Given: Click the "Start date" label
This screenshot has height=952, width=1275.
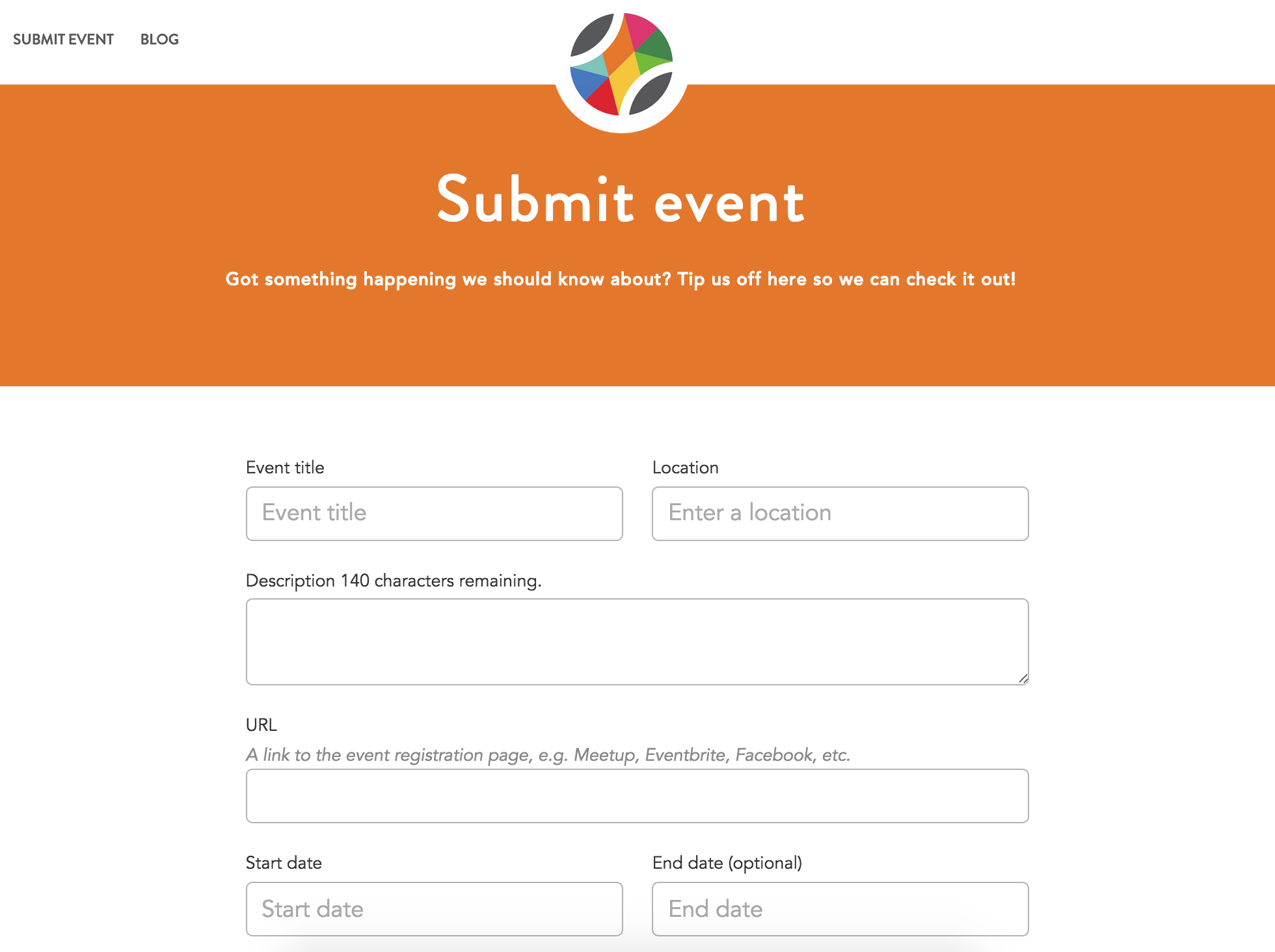Looking at the screenshot, I should (x=284, y=863).
